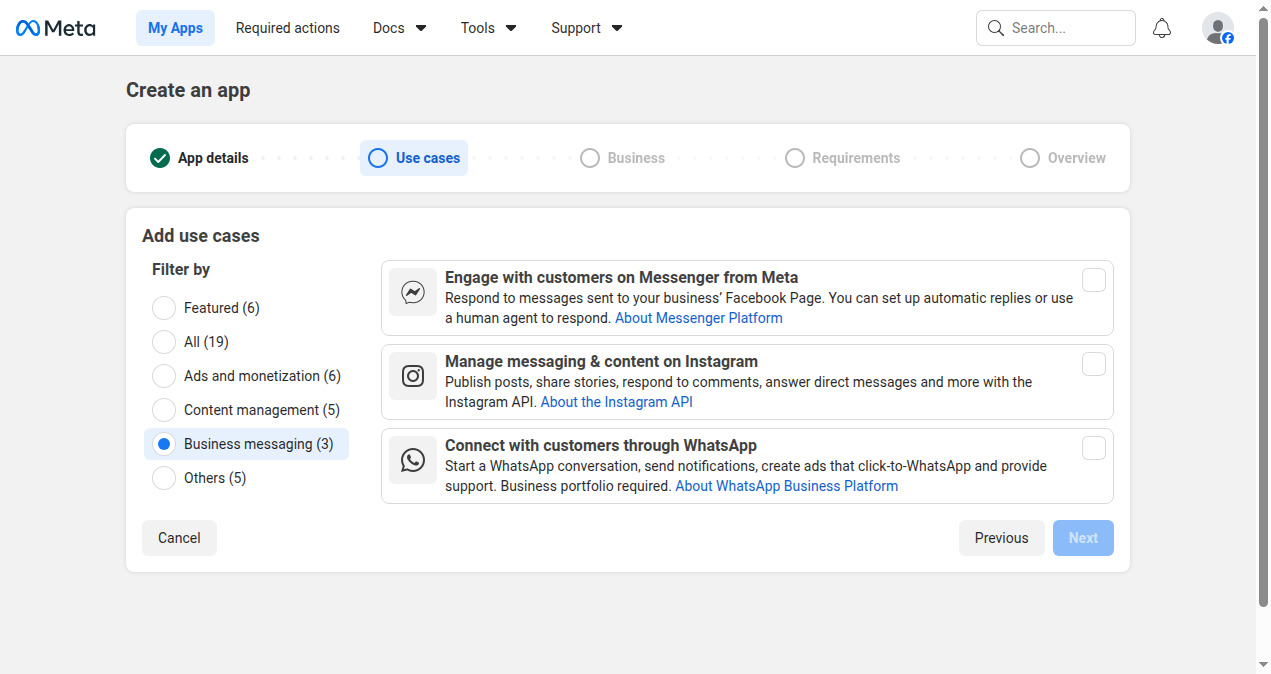This screenshot has height=674, width=1271.
Task: Click the 'Add use cases' heading
Action: coord(201,236)
